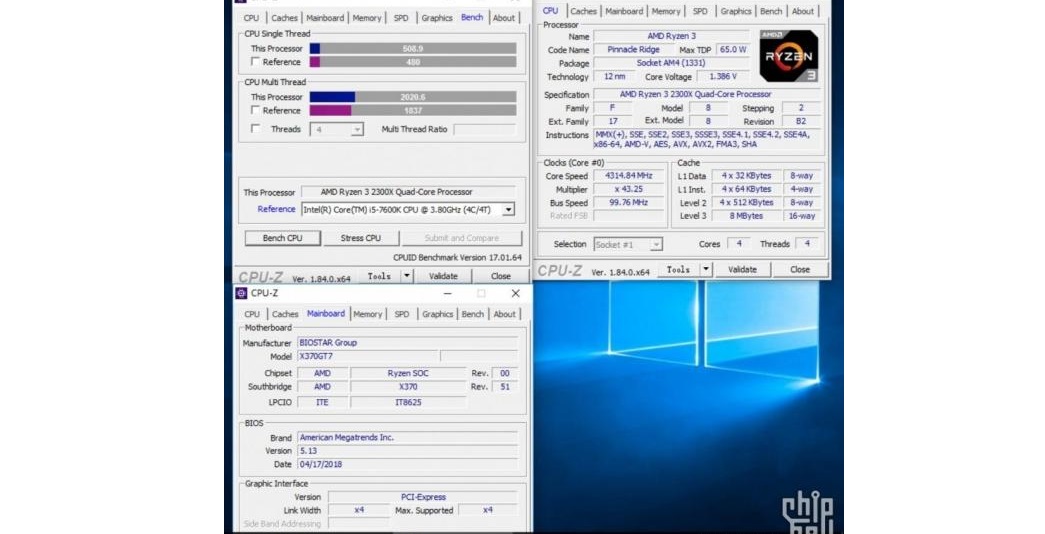Enable single thread Reference checkbox

[x=255, y=61]
